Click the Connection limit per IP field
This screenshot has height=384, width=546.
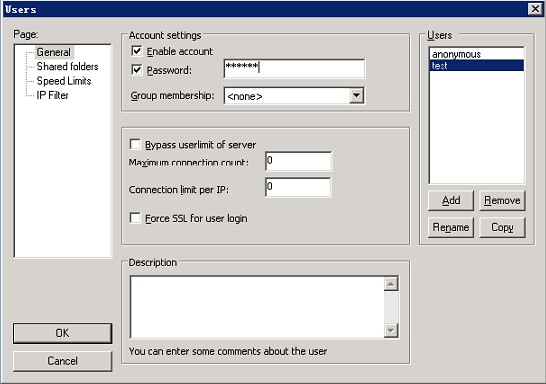(x=298, y=187)
